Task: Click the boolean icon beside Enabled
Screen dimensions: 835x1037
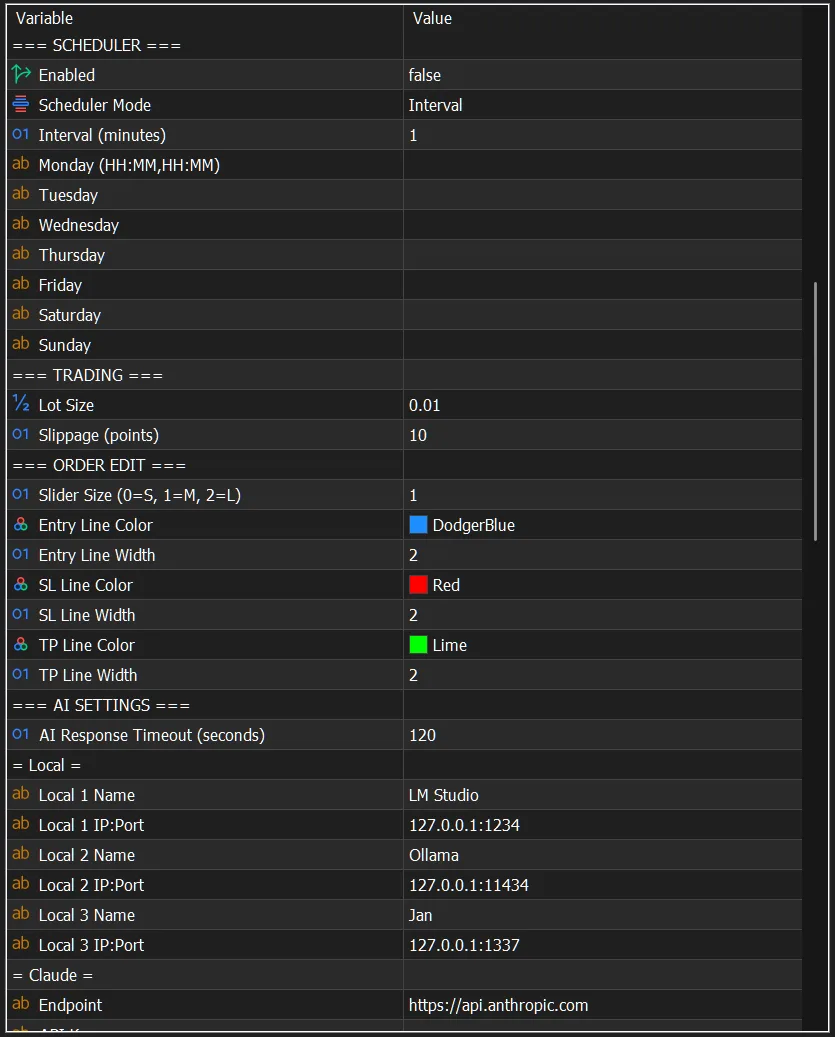Action: click(21, 74)
